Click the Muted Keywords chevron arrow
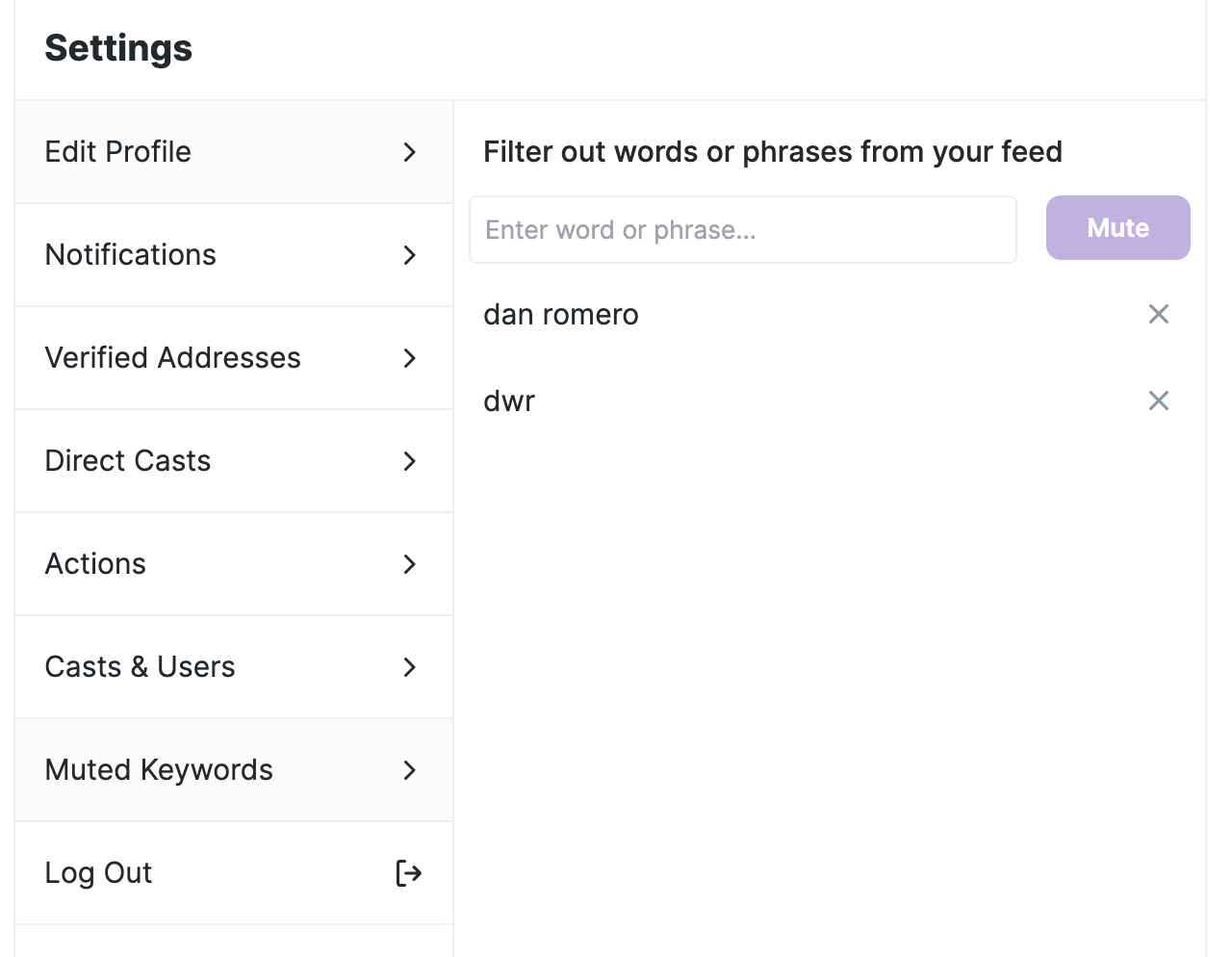1232x957 pixels. [x=410, y=770]
